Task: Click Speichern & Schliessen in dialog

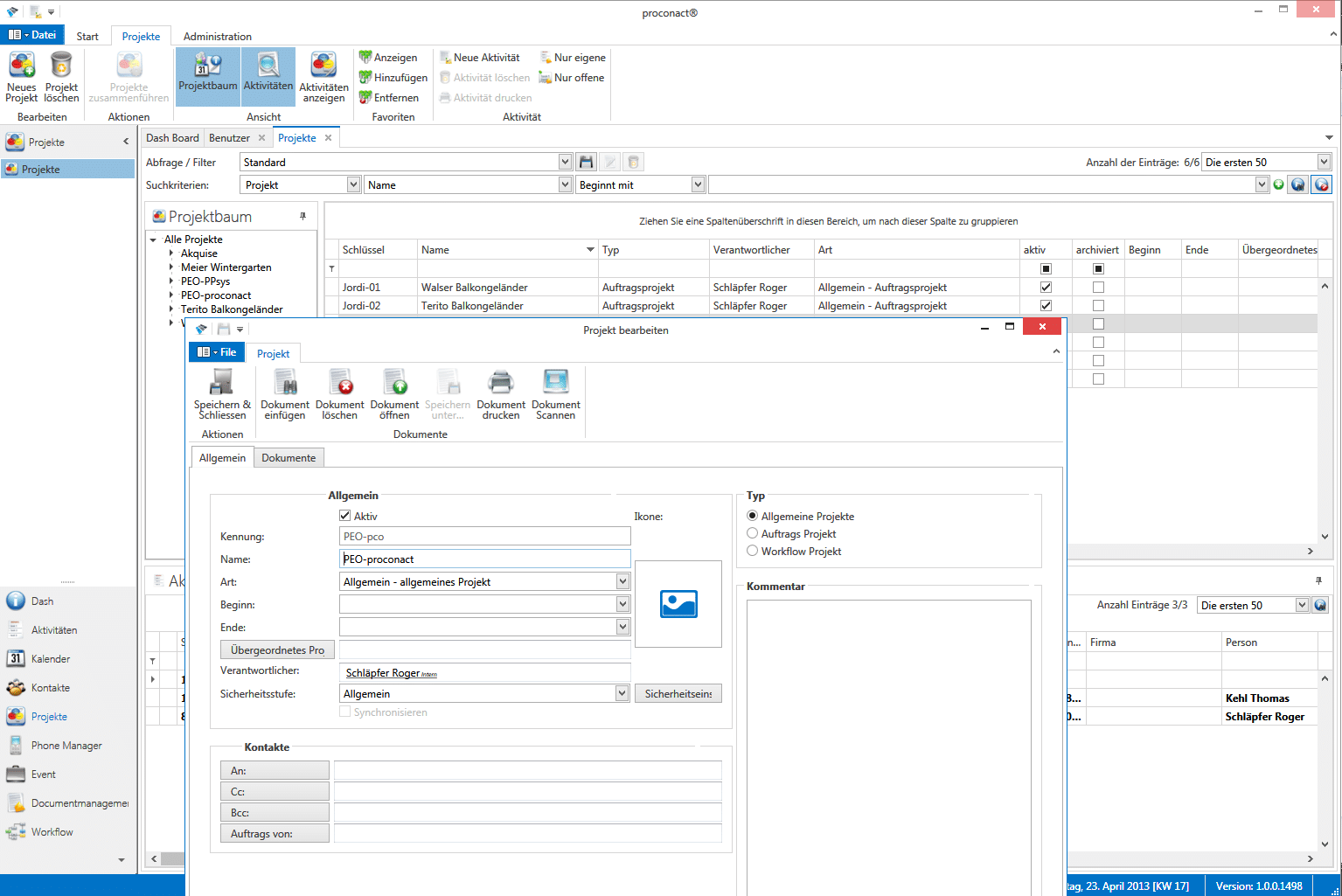Action: pos(222,394)
